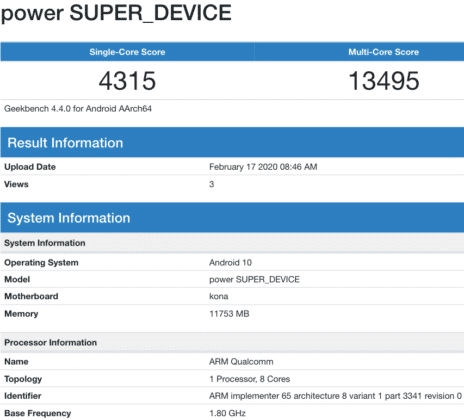Click the Name label in processor table

pyautogui.click(x=16, y=362)
